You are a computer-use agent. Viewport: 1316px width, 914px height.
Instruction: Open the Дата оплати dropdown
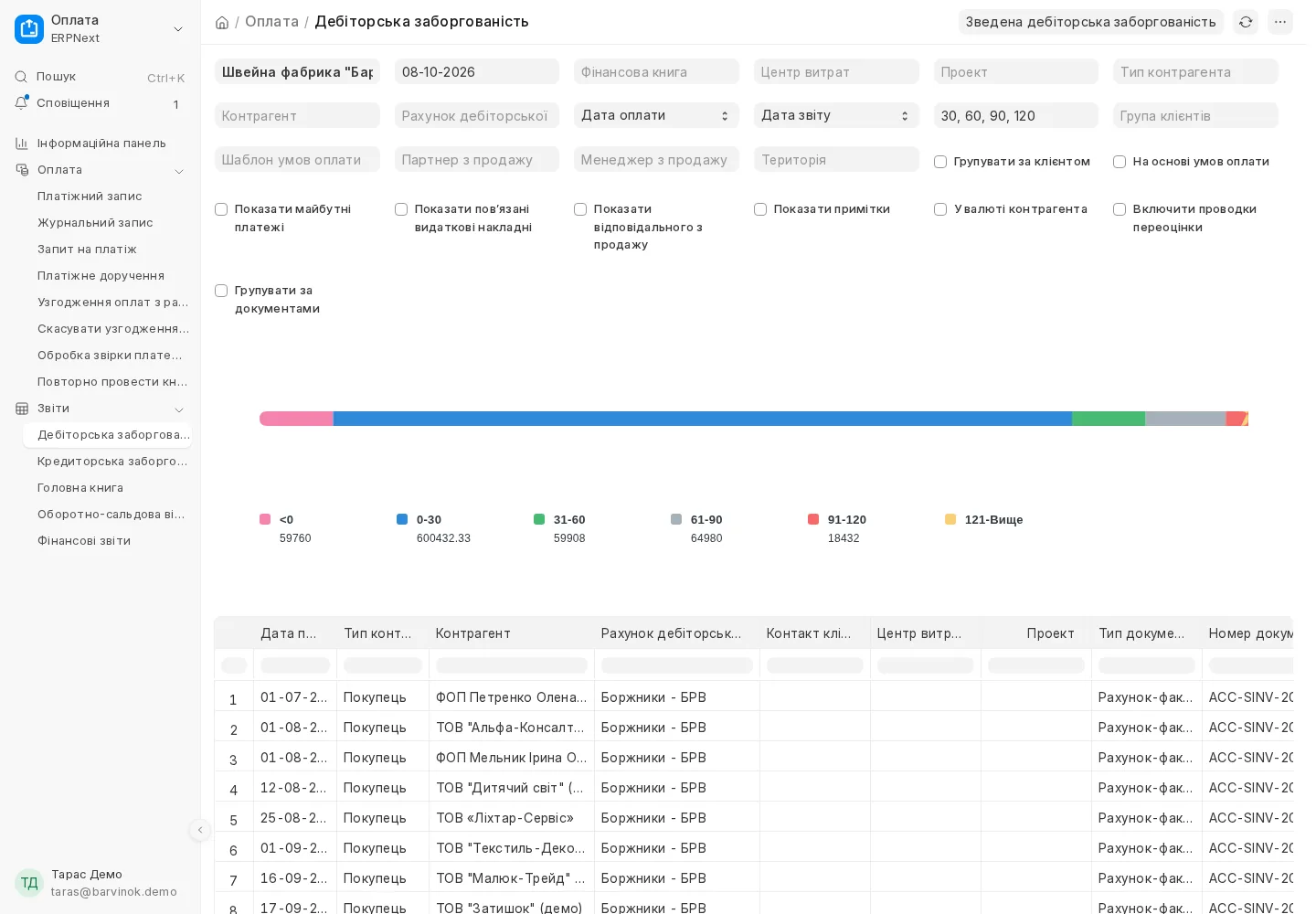coord(656,115)
